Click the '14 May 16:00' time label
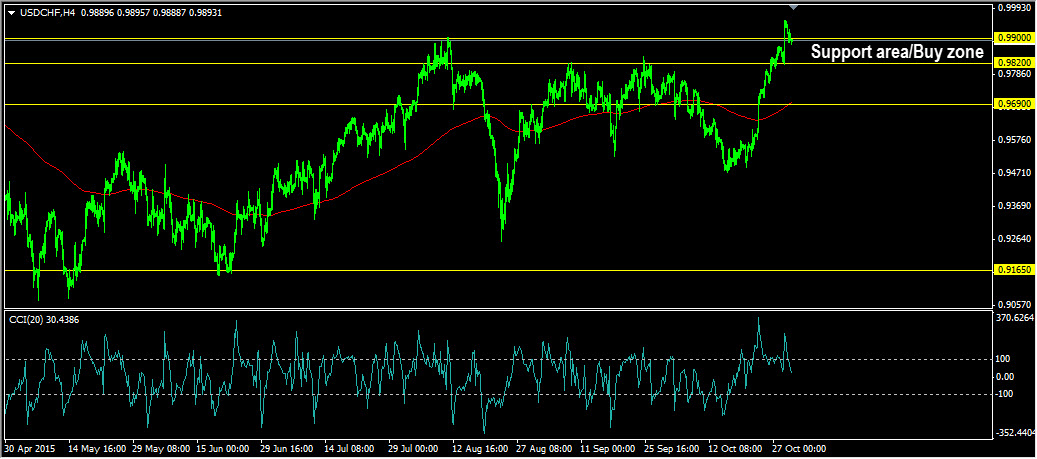Screen dimensions: 1037x459 pyautogui.click(x=97, y=448)
